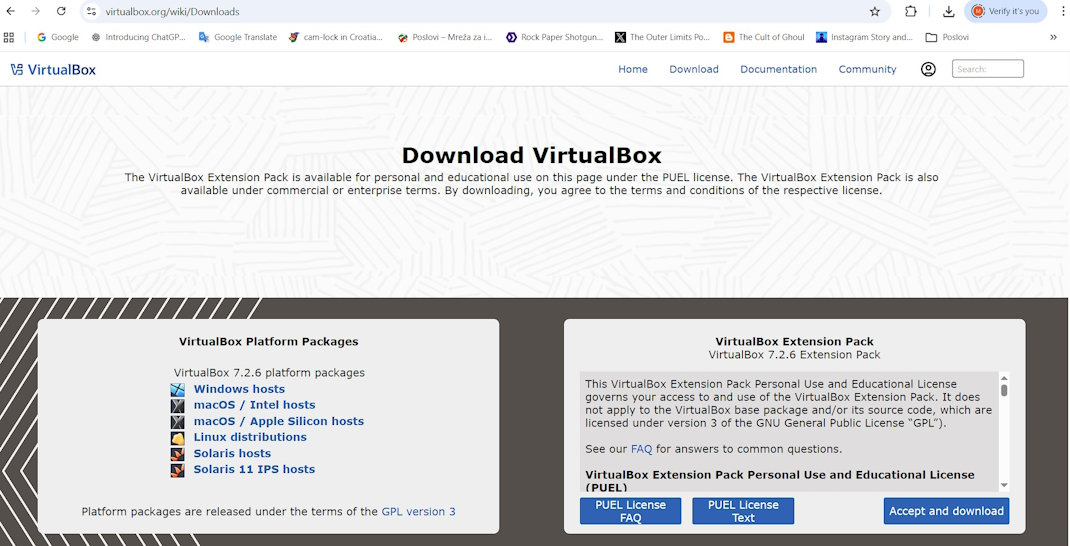Show more bookmarks with the double chevron
This screenshot has width=1070, height=546.
tap(1053, 38)
